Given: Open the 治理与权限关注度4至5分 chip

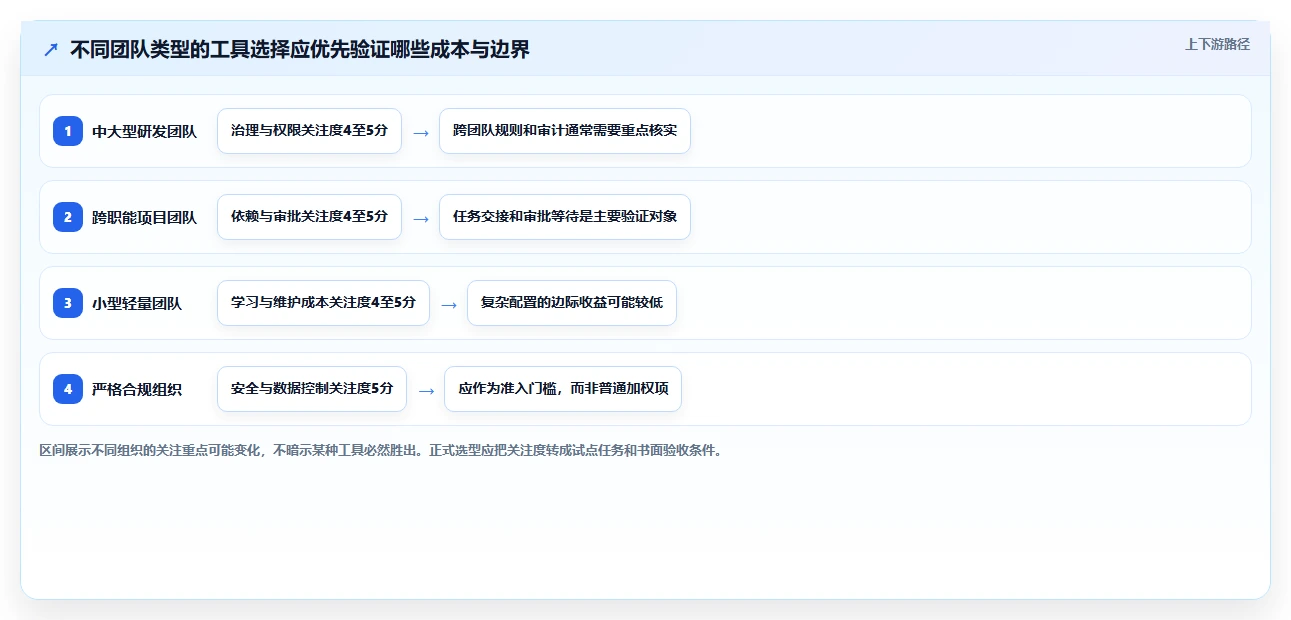Looking at the screenshot, I should 309,131.
